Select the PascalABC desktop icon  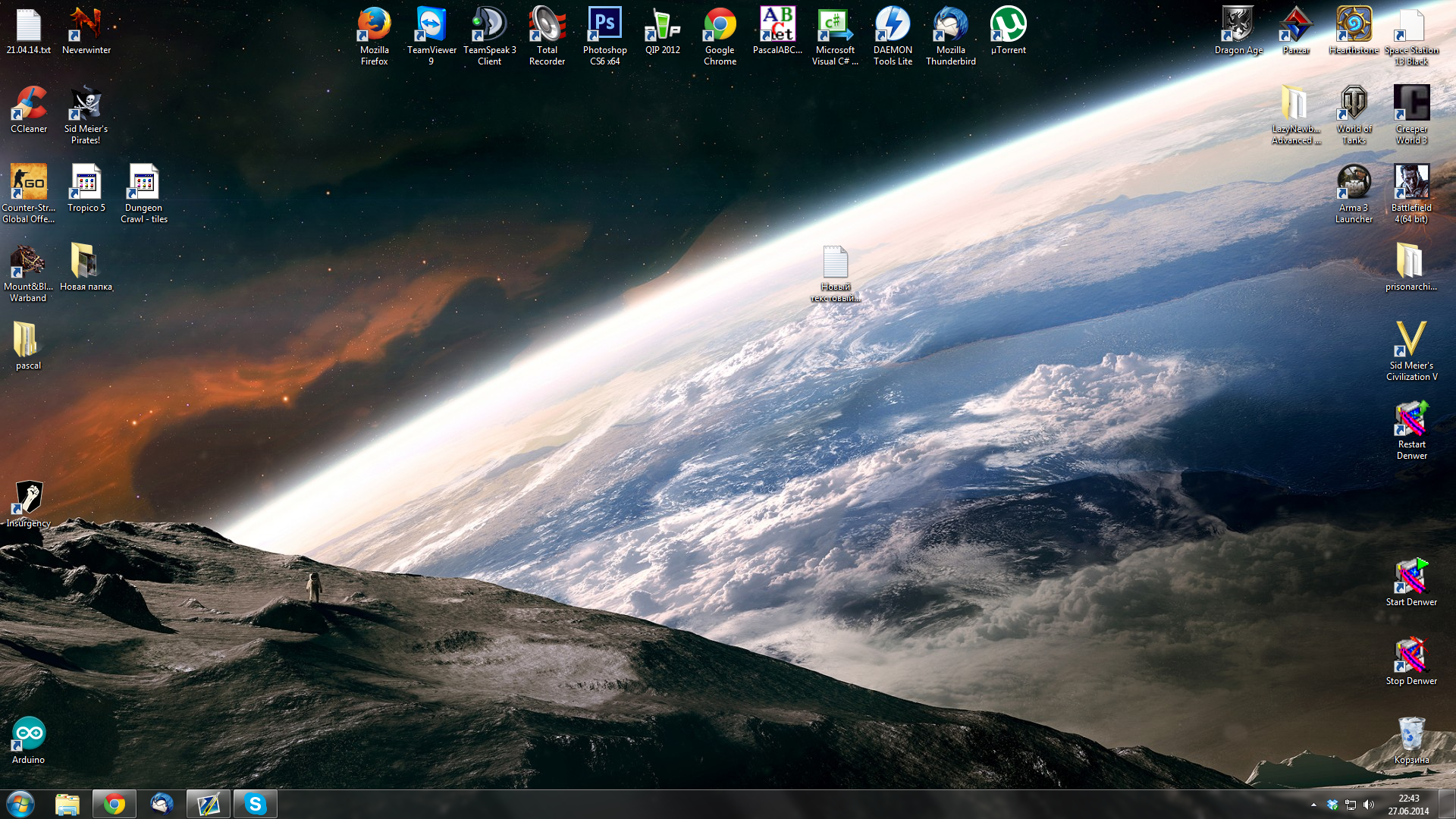(777, 30)
